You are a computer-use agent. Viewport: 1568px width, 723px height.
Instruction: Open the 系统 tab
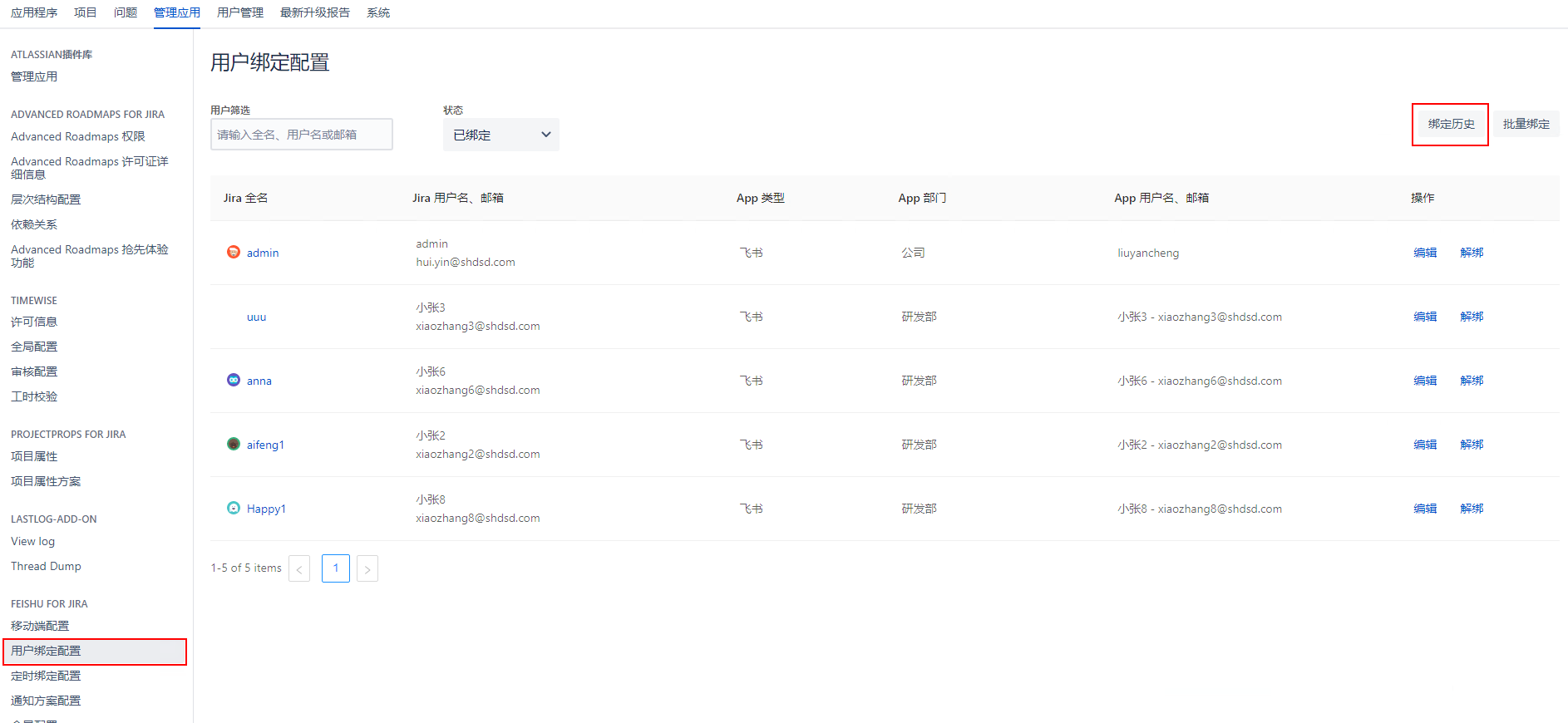[378, 12]
